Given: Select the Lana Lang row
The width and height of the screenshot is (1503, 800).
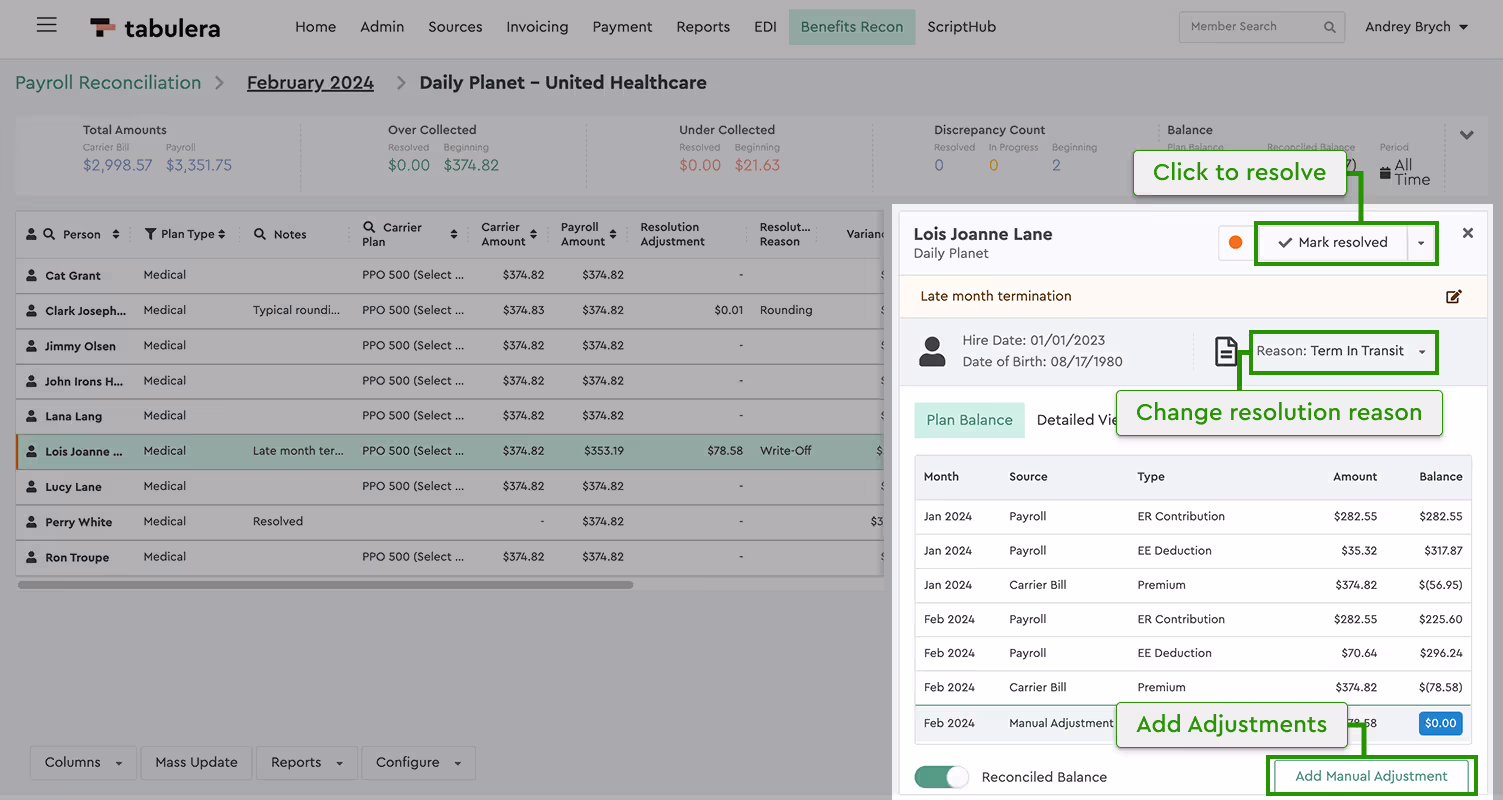Looking at the screenshot, I should tap(449, 416).
